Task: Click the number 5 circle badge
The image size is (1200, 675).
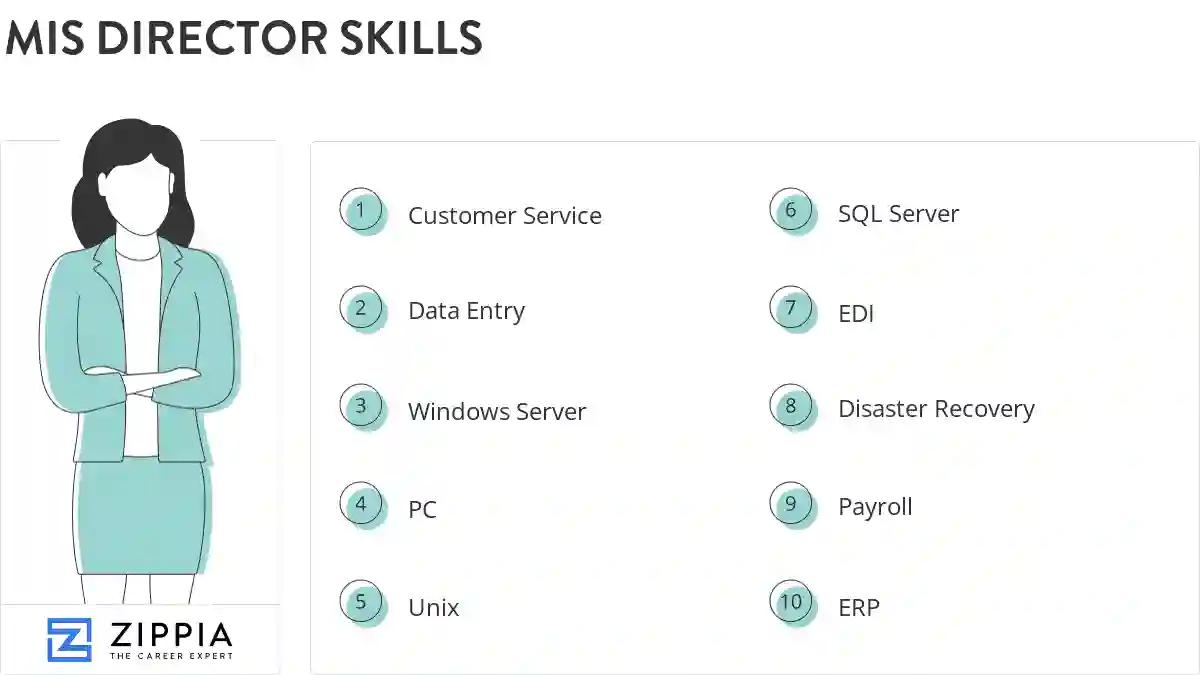Action: [362, 603]
